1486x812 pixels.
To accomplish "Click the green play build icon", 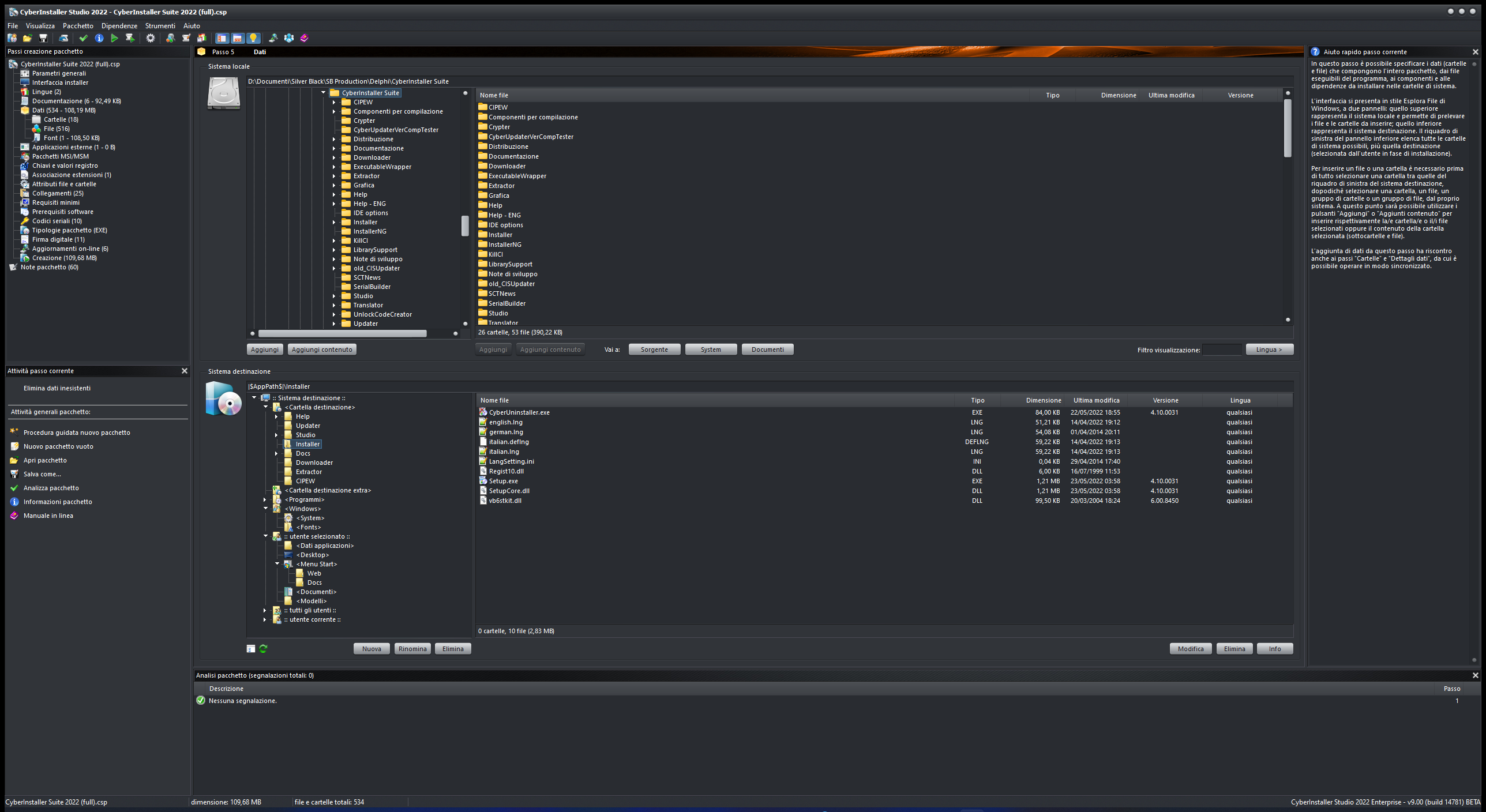I will click(114, 38).
